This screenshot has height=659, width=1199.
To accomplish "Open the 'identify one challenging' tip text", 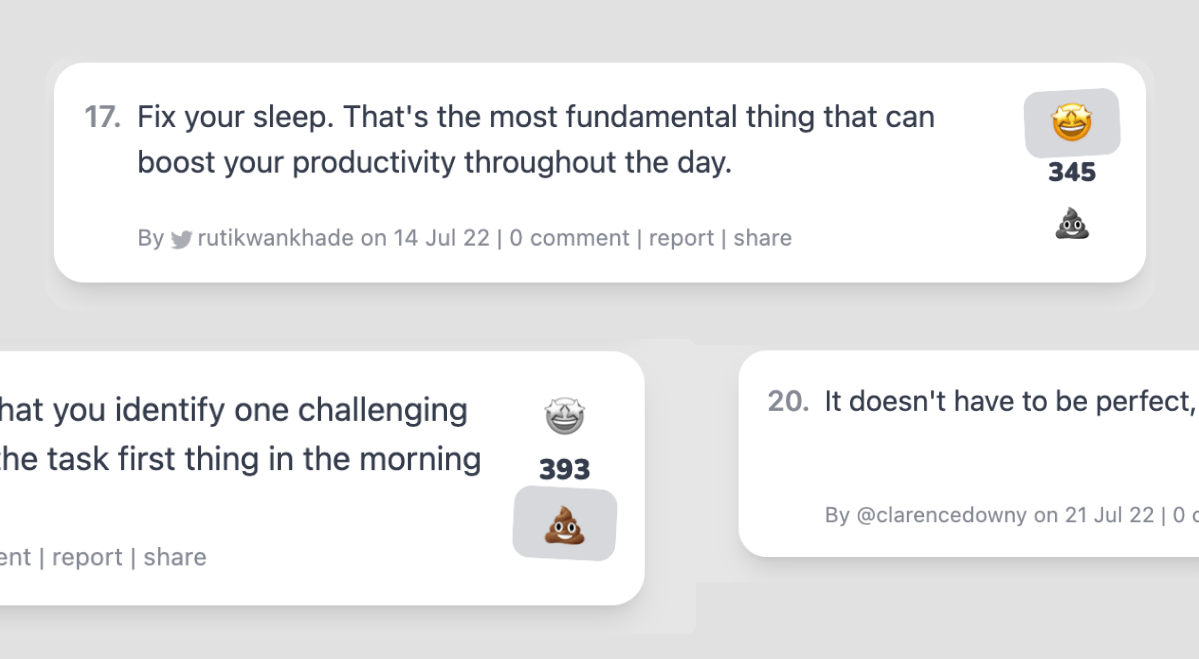I will point(240,434).
